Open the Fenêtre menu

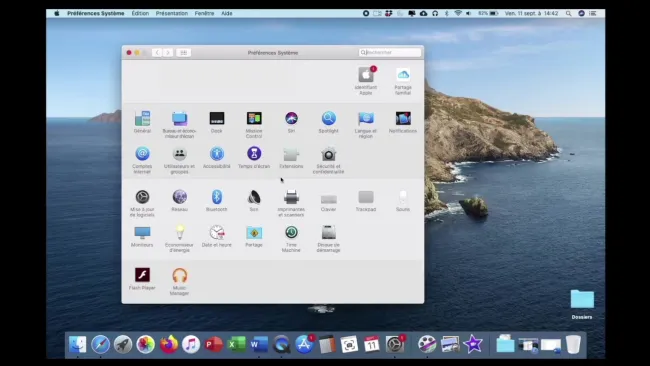point(204,13)
